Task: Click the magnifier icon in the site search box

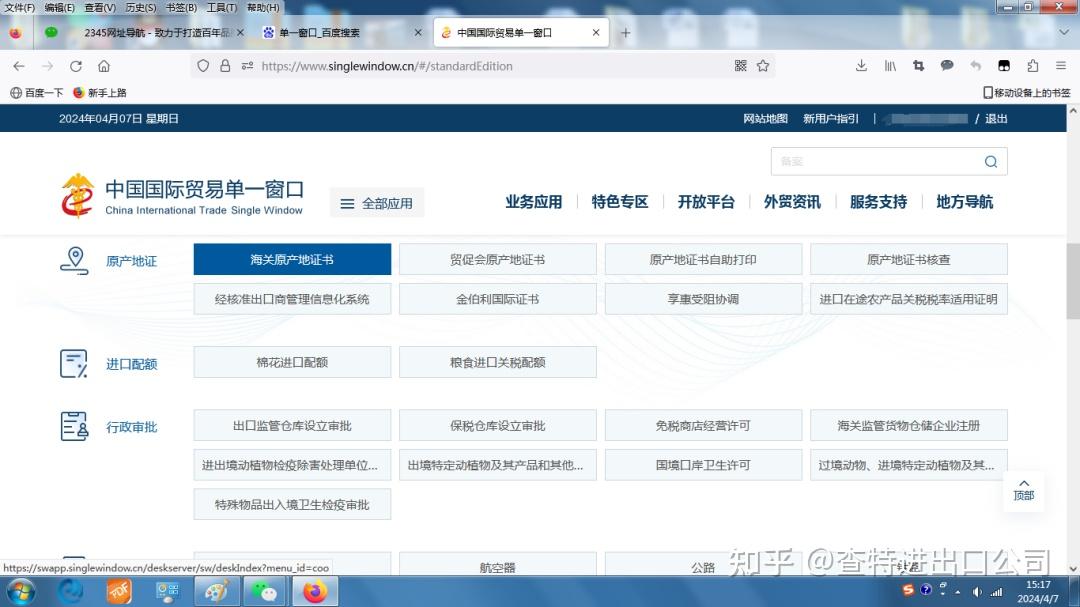Action: 990,161
